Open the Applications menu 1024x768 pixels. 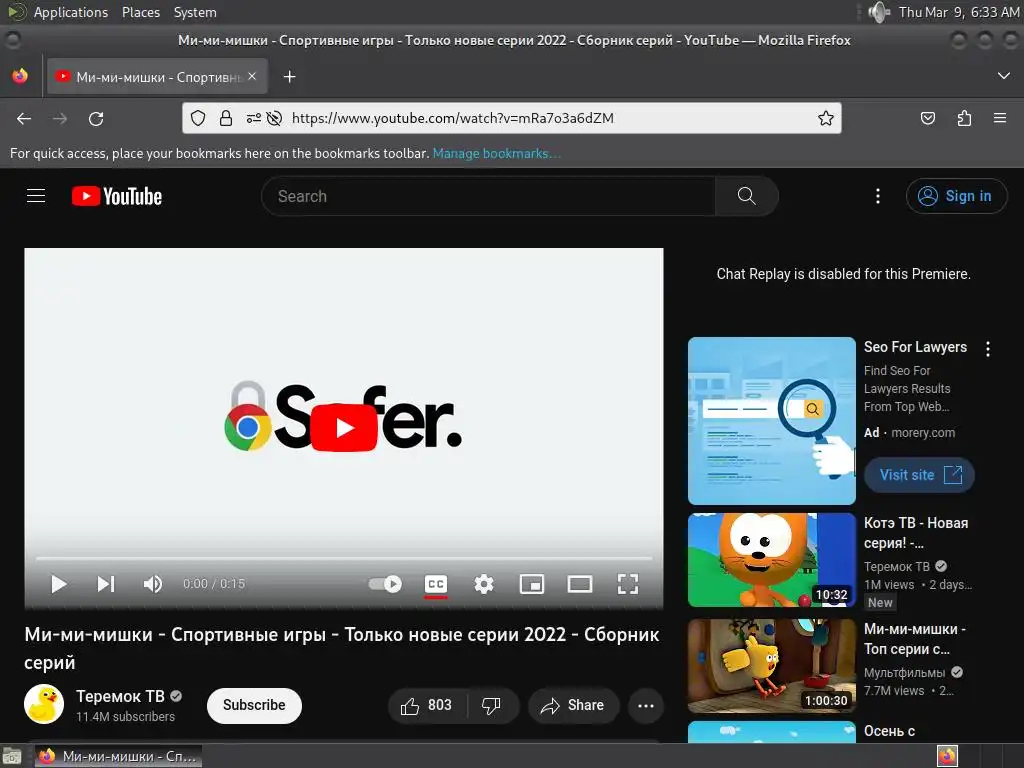pyautogui.click(x=71, y=12)
